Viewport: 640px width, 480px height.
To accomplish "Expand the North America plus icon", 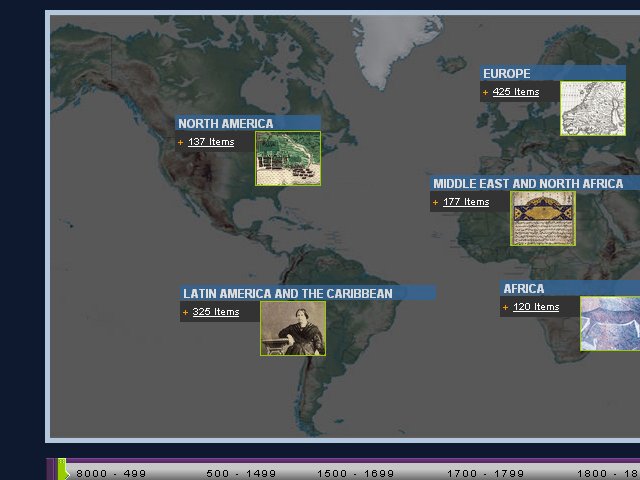I will pos(181,143).
